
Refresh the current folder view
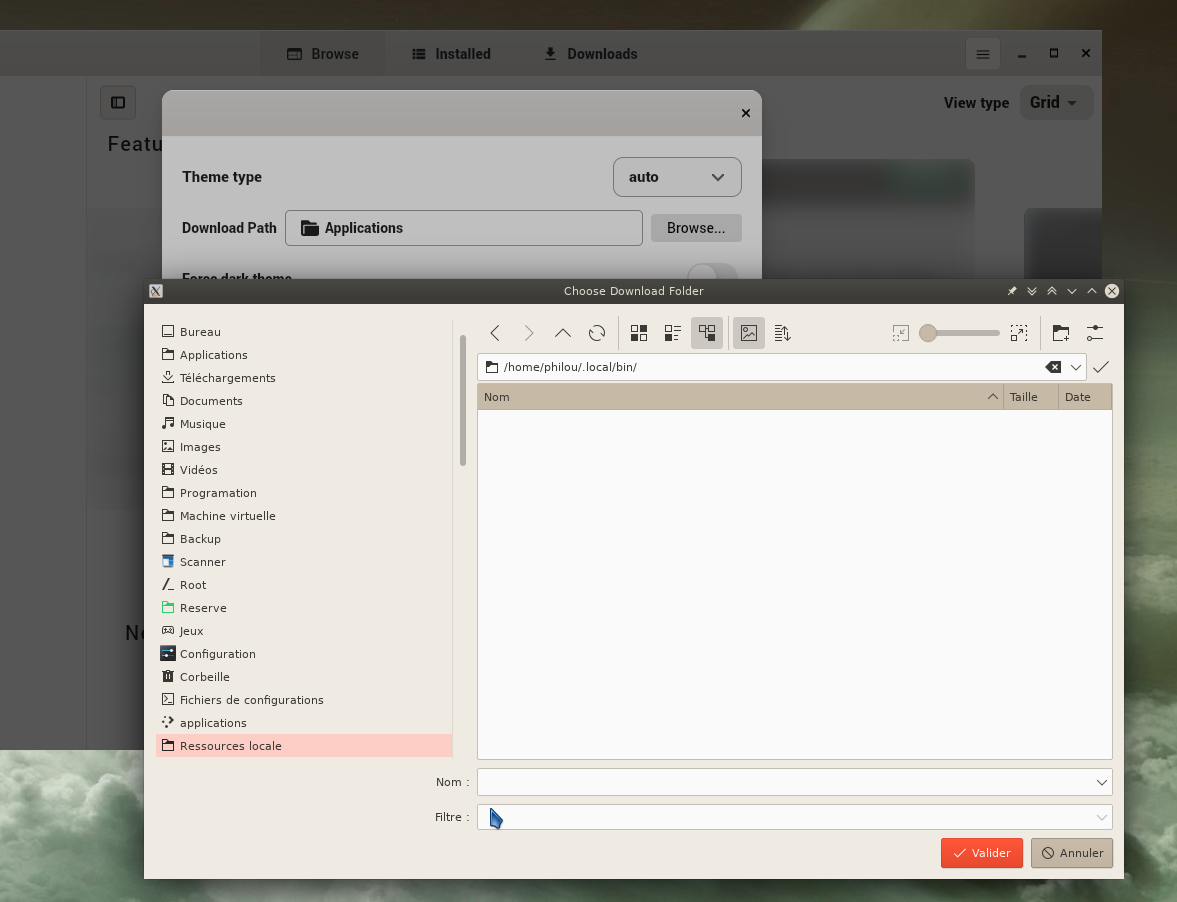[x=596, y=333]
